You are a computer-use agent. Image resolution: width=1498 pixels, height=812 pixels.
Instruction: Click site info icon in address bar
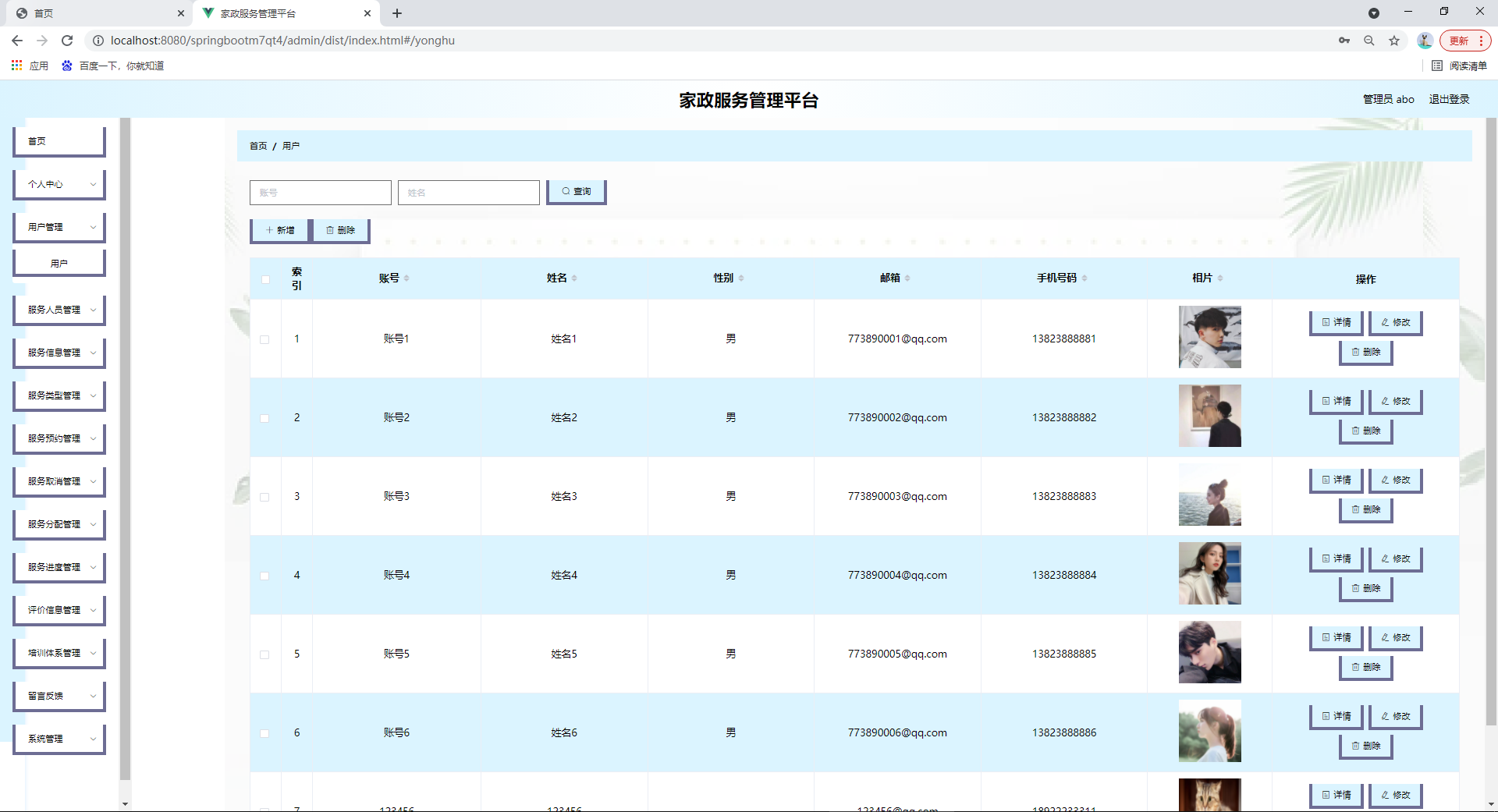pyautogui.click(x=98, y=41)
